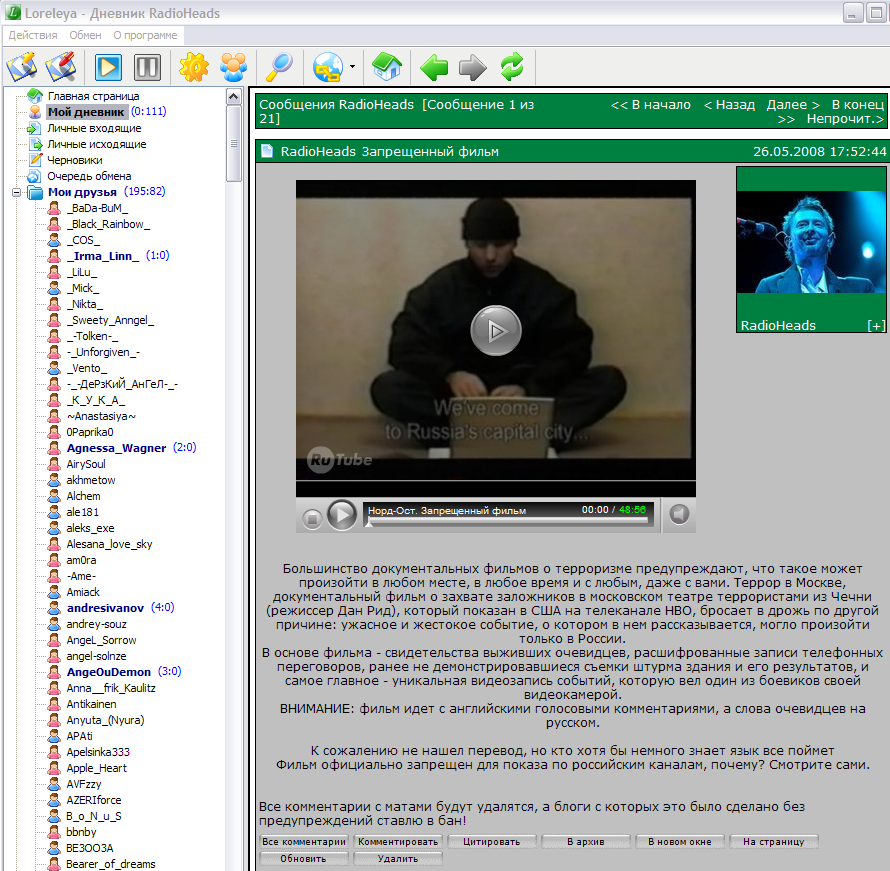Click the red-pencil edit message toolbar icon
890x871 pixels.
pyautogui.click(x=61, y=67)
